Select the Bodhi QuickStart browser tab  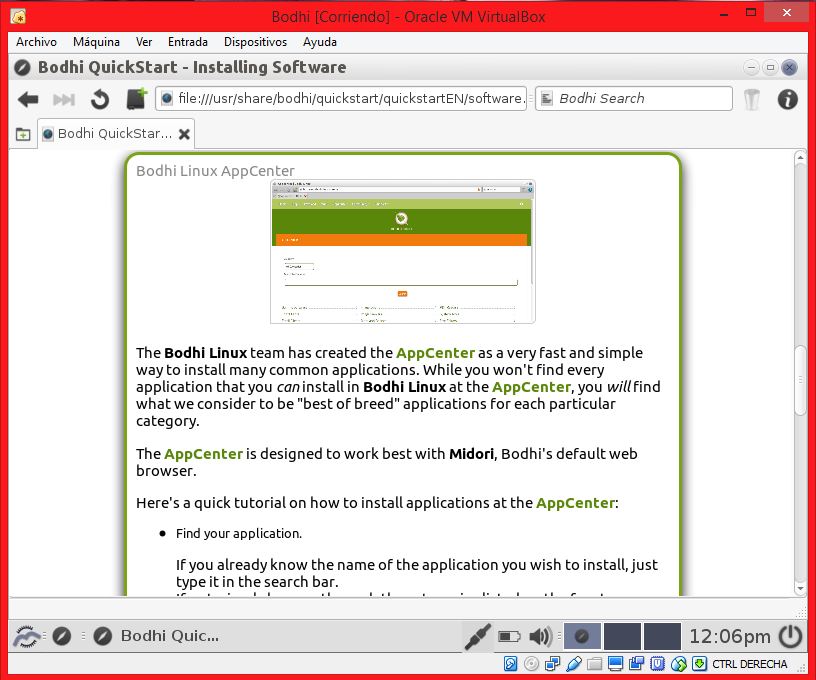tap(113, 133)
